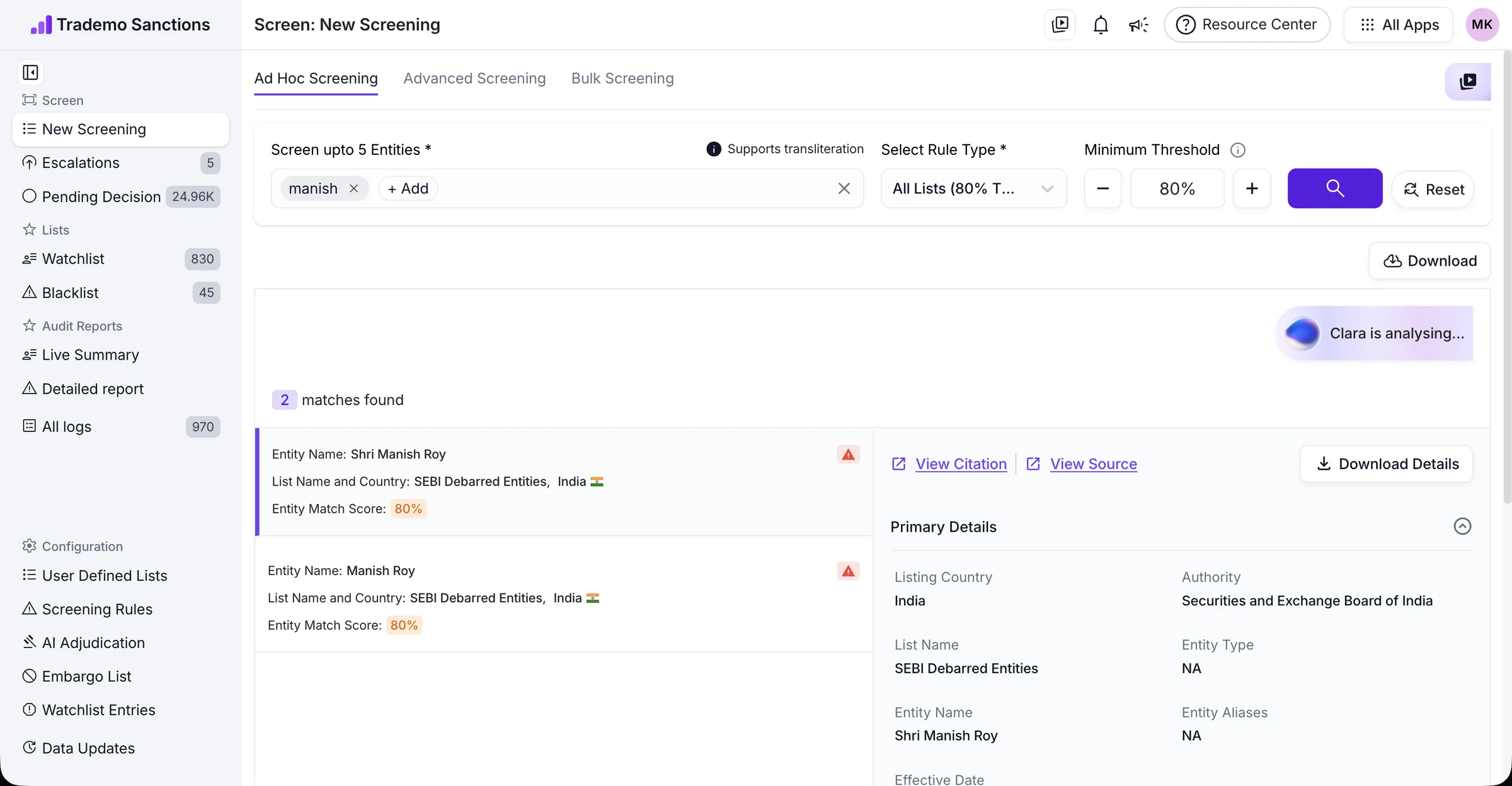Open Watchlist Entries
The image size is (1512, 786).
120,710
